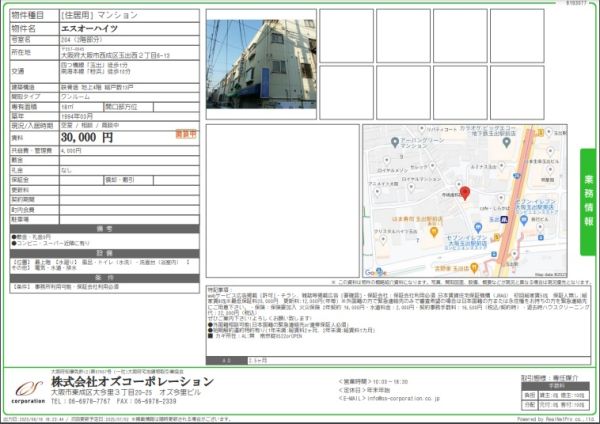This screenshot has width=600, height=424.
Task: Click the red location pin on the map
Action: click(465, 193)
